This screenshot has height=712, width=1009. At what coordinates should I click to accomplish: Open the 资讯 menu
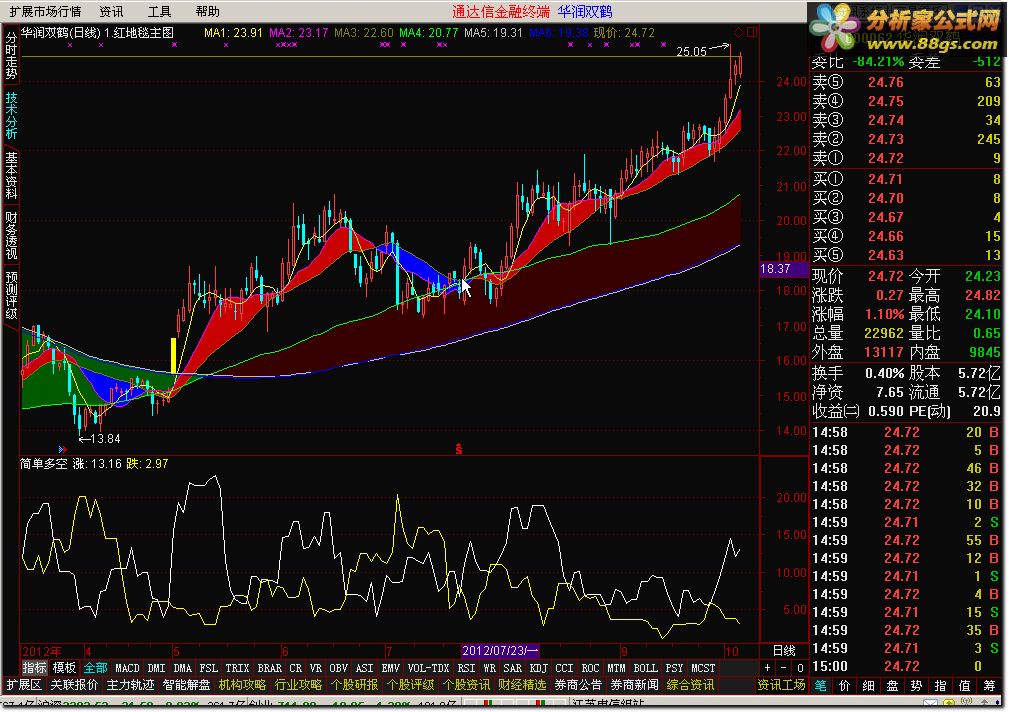click(111, 12)
